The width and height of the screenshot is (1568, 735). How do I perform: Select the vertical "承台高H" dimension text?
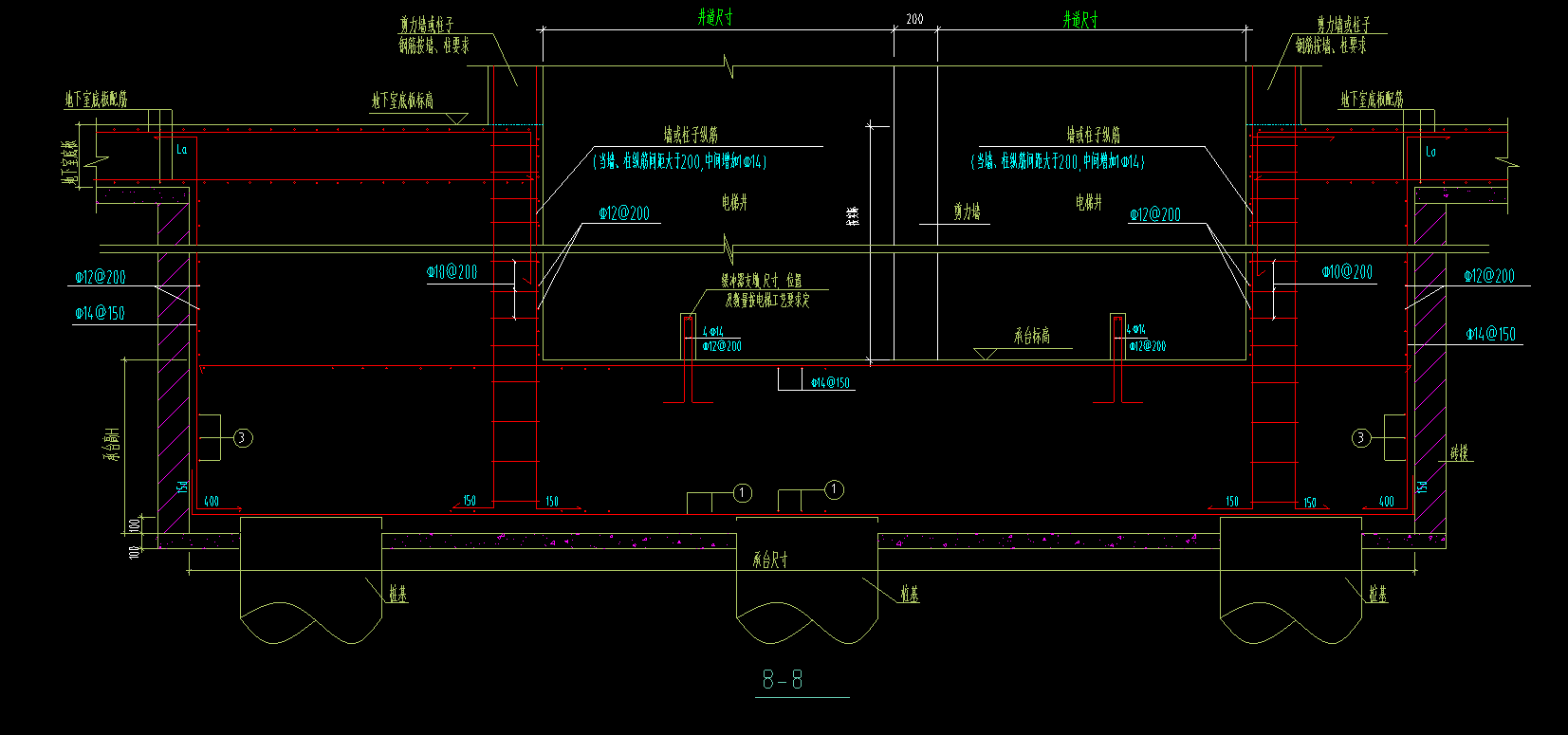click(111, 444)
